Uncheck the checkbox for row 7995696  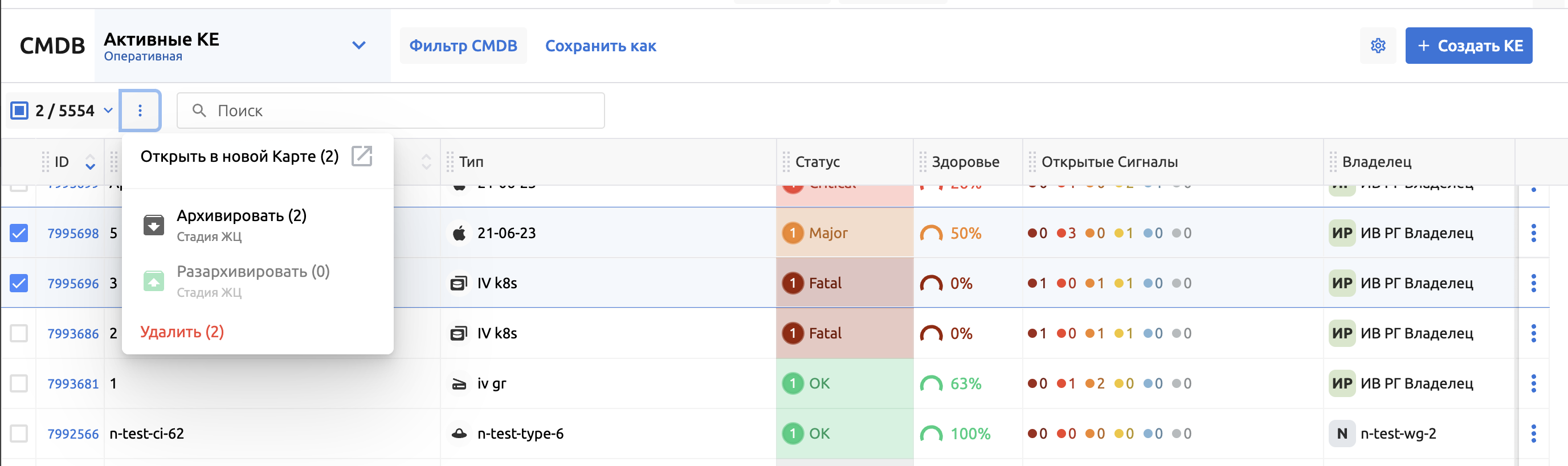(x=19, y=284)
